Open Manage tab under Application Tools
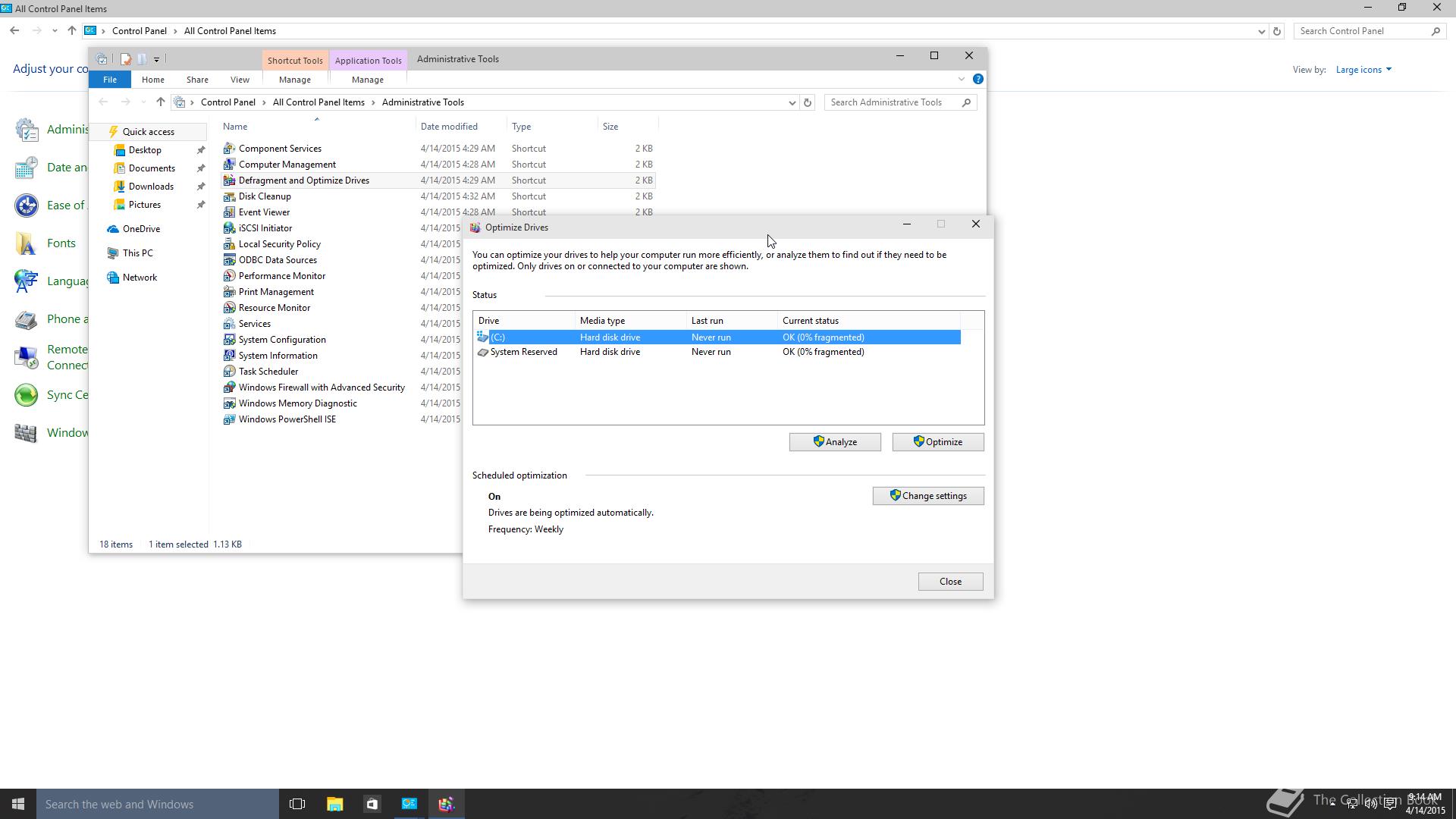Image resolution: width=1456 pixels, height=819 pixels. (368, 80)
